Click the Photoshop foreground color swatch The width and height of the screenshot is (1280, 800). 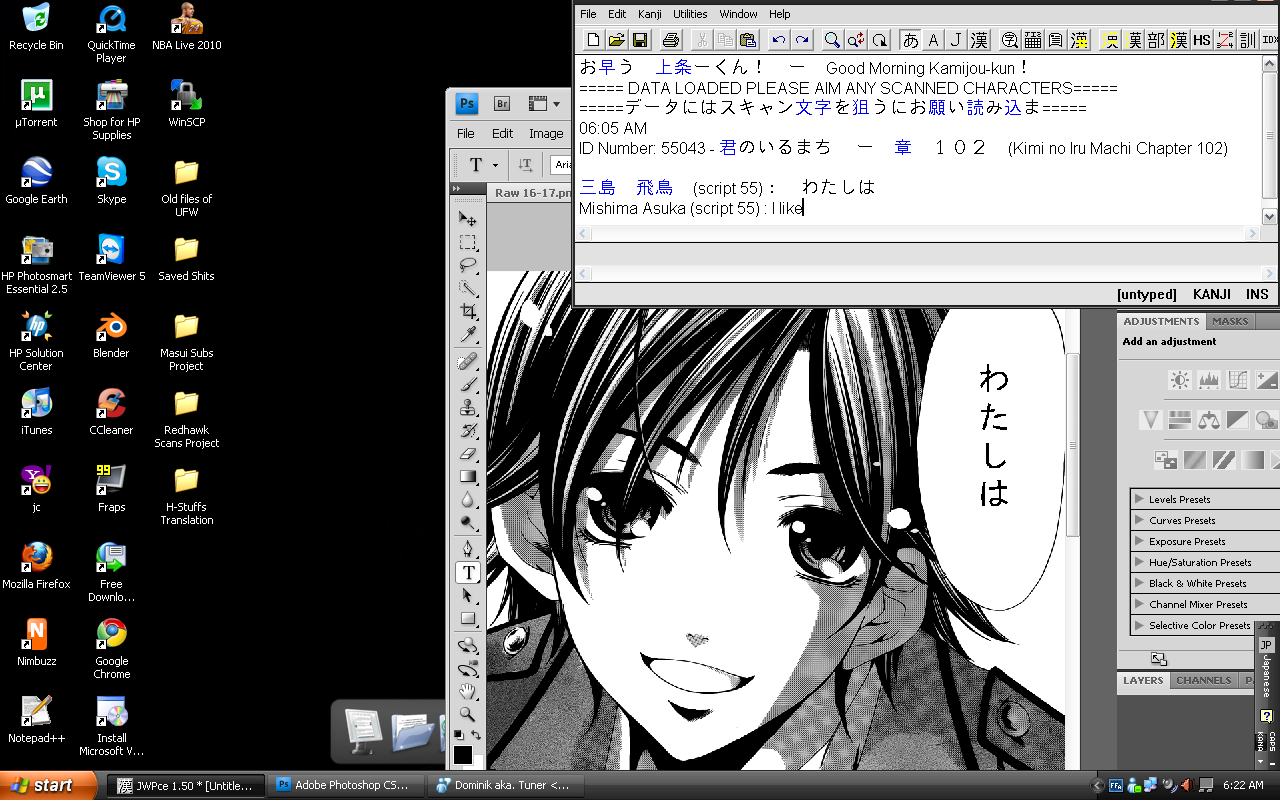click(463, 754)
